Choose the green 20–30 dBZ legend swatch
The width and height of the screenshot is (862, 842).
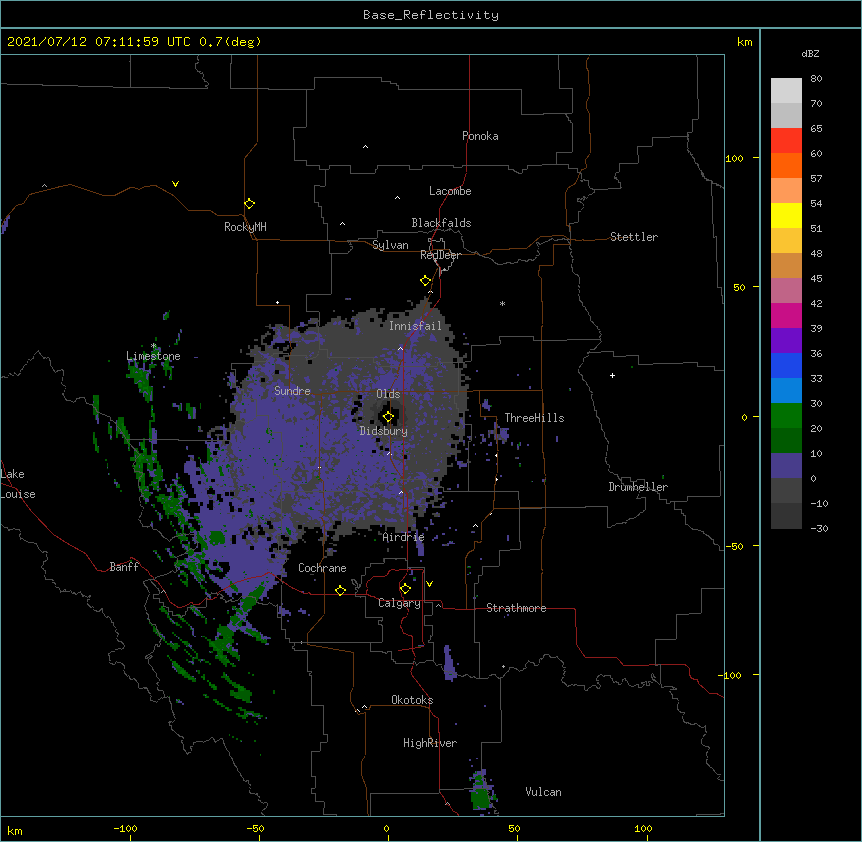point(786,416)
